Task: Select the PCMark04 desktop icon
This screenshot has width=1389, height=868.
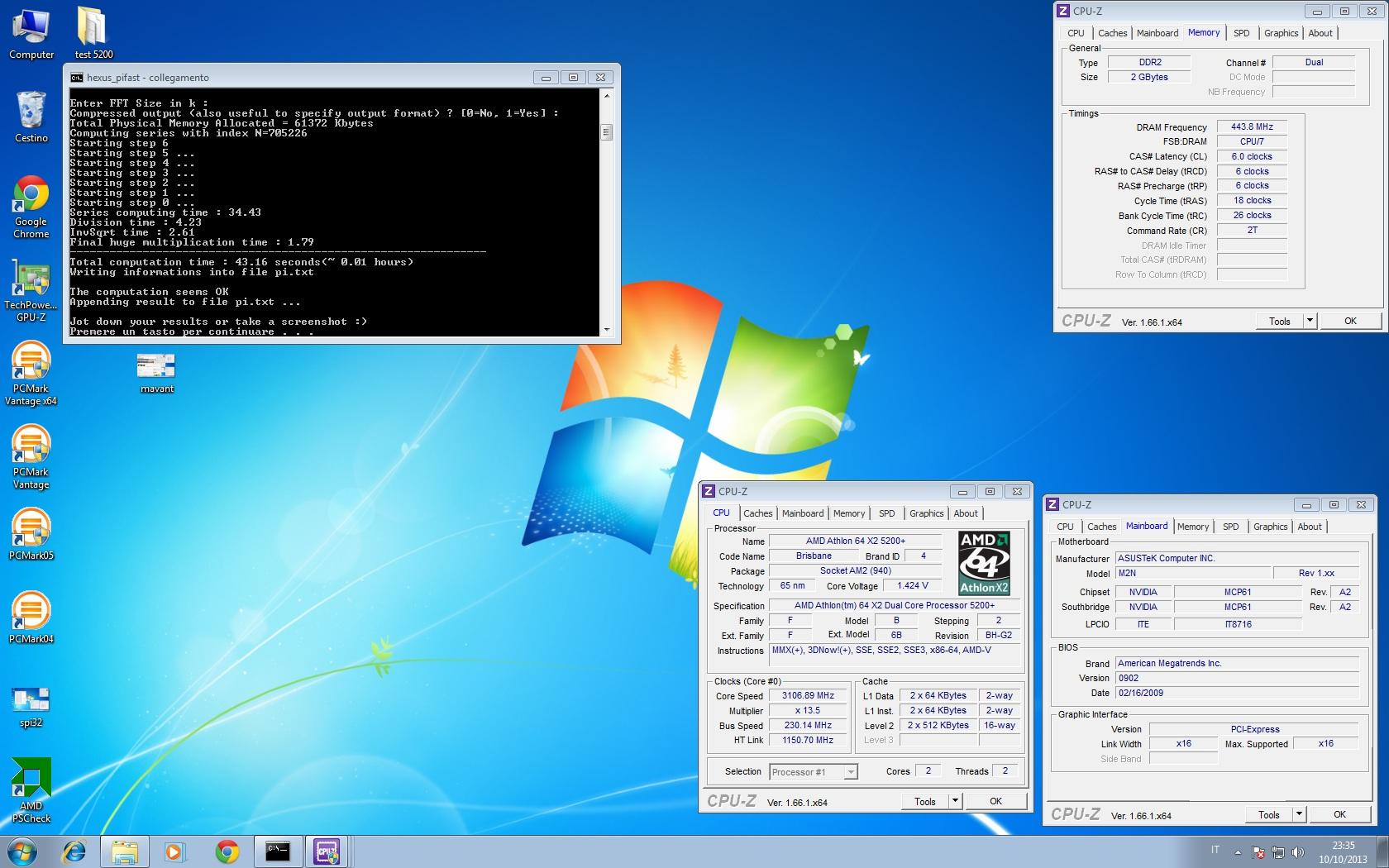Action: 31,618
